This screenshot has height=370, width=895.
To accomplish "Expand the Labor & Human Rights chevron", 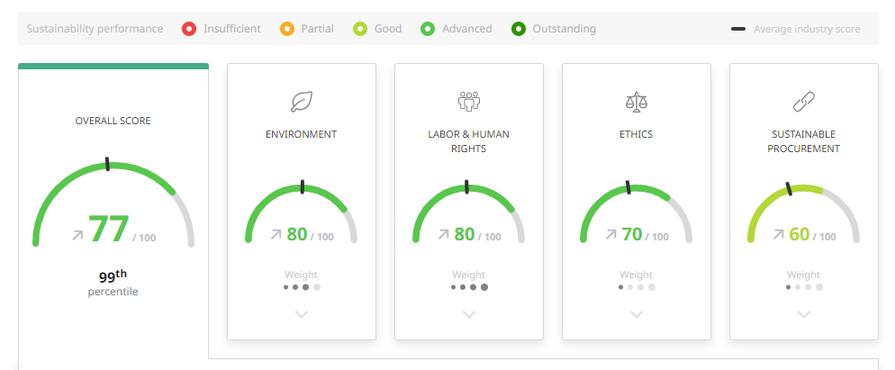I will pyautogui.click(x=469, y=314).
